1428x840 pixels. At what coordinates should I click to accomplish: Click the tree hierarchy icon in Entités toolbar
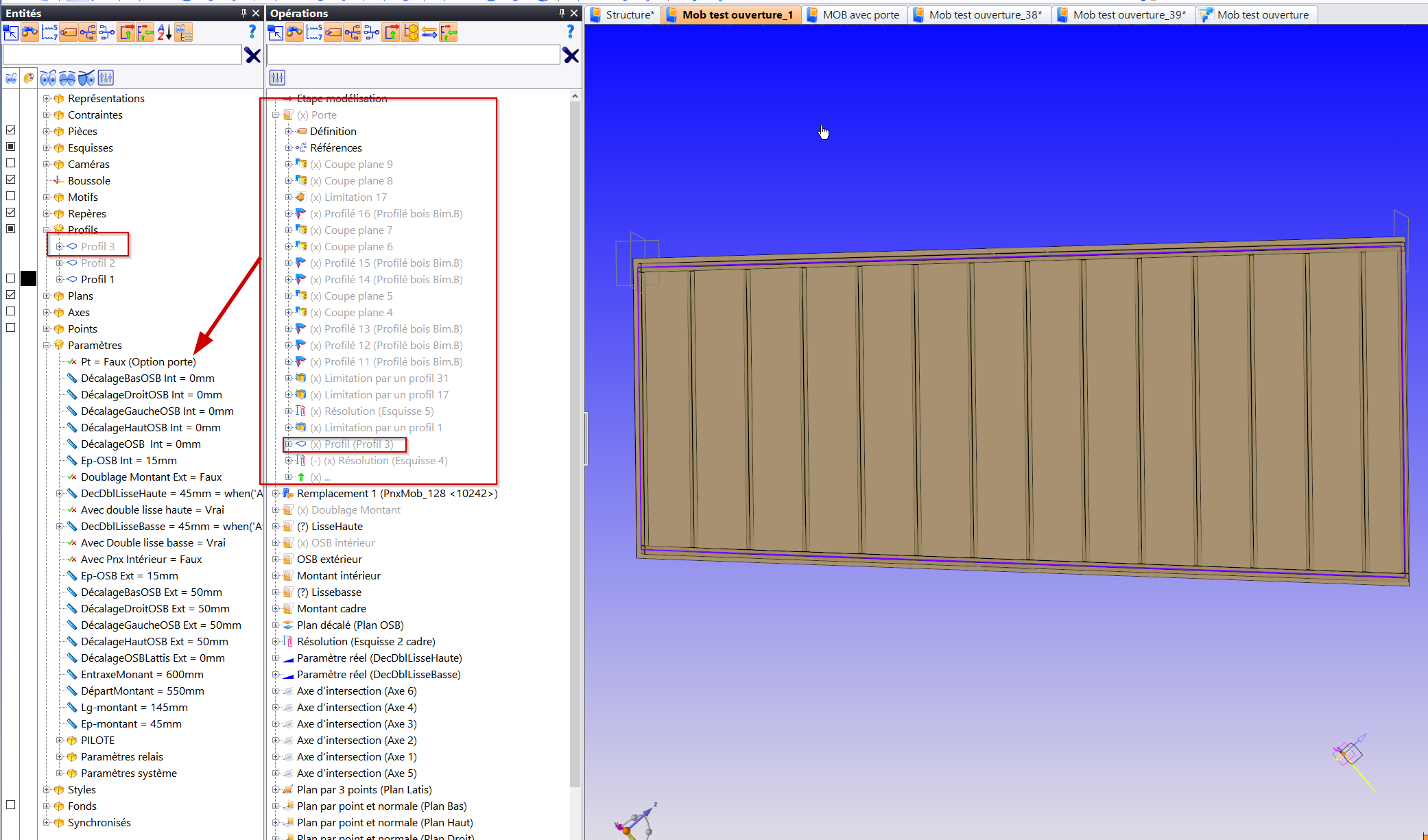pyautogui.click(x=88, y=32)
